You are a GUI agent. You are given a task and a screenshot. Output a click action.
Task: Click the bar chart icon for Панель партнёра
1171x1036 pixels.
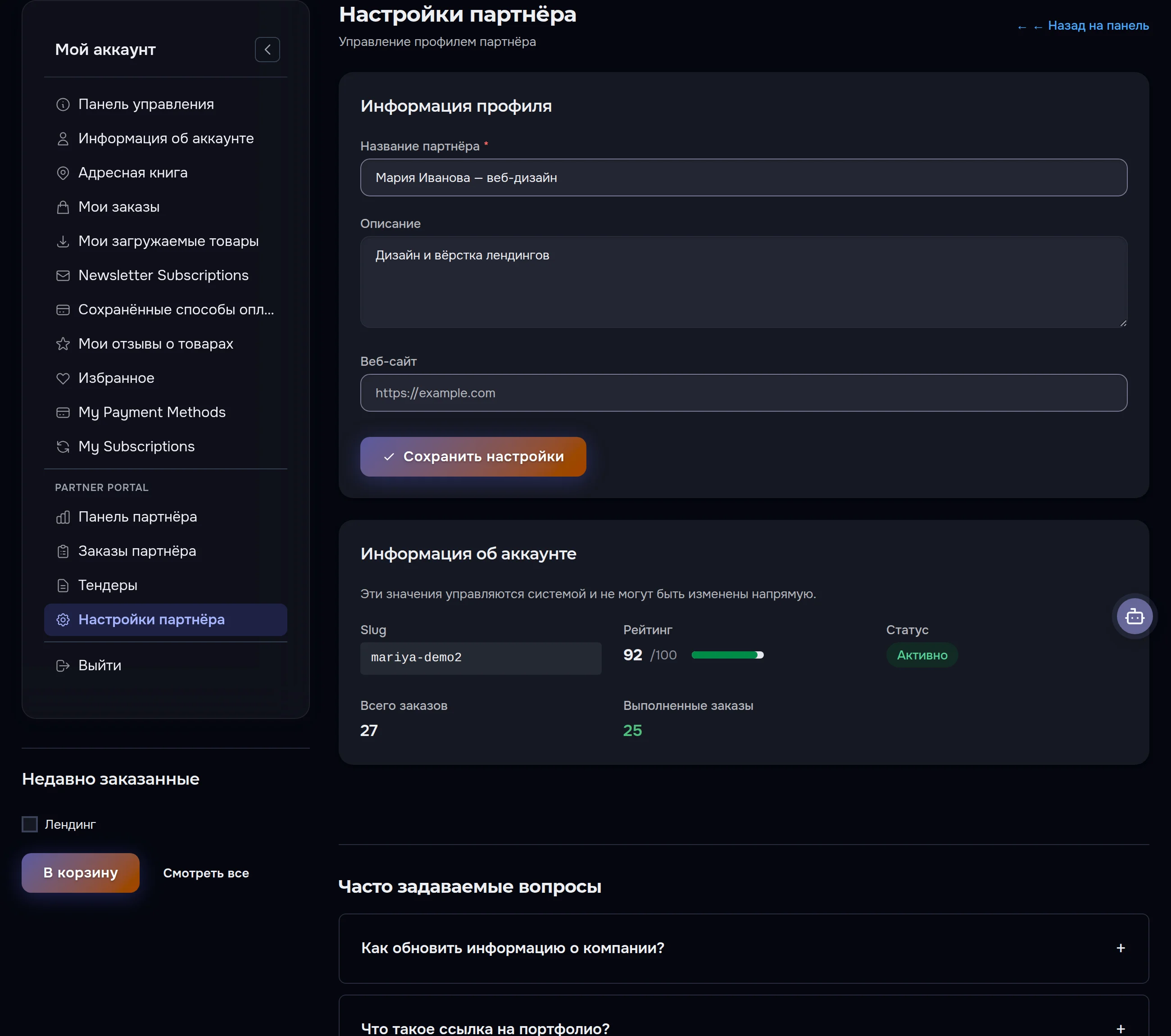click(x=63, y=517)
